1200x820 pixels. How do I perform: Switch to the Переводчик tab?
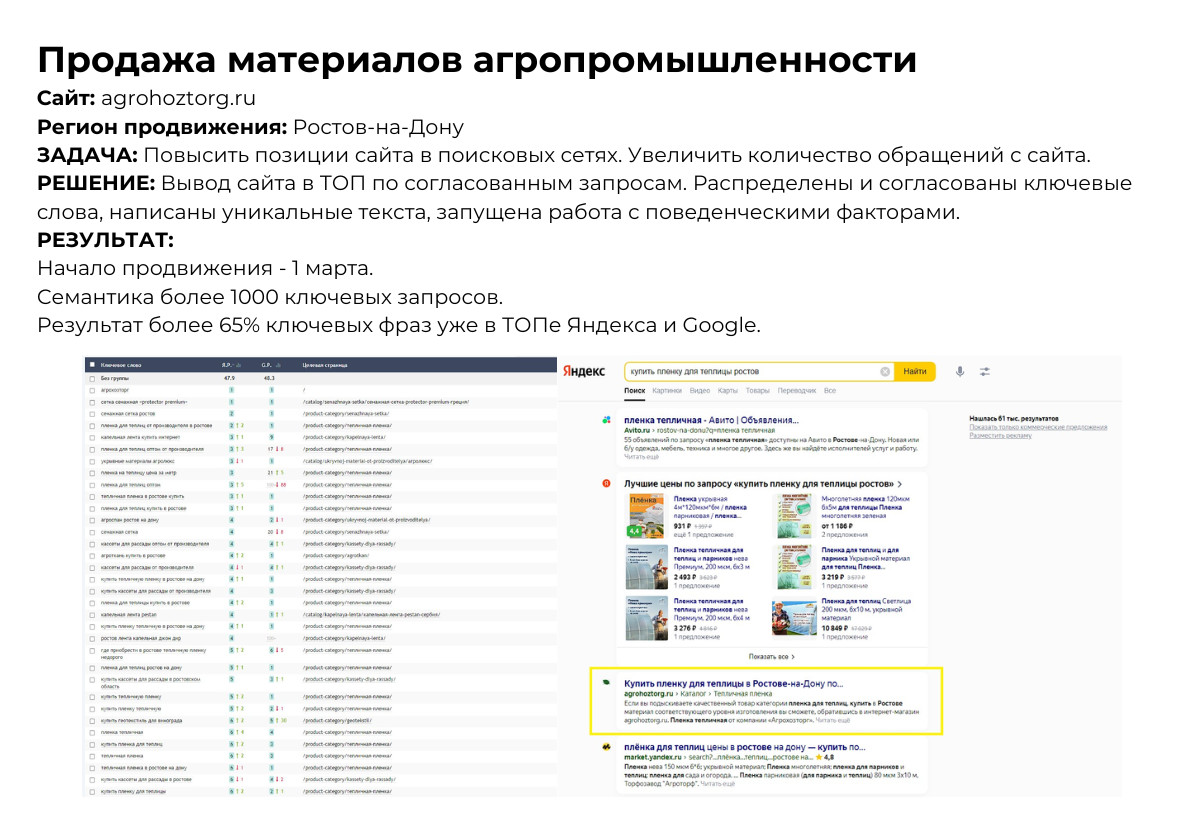[797, 391]
